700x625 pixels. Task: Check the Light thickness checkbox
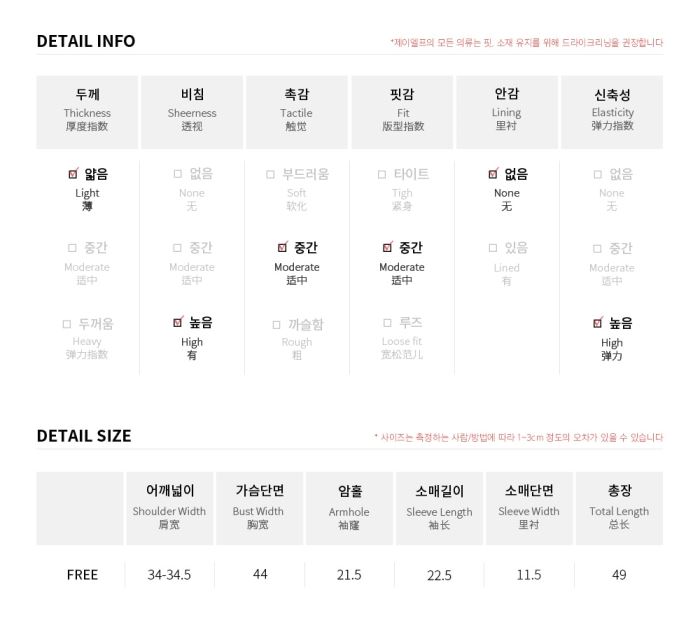(73, 174)
